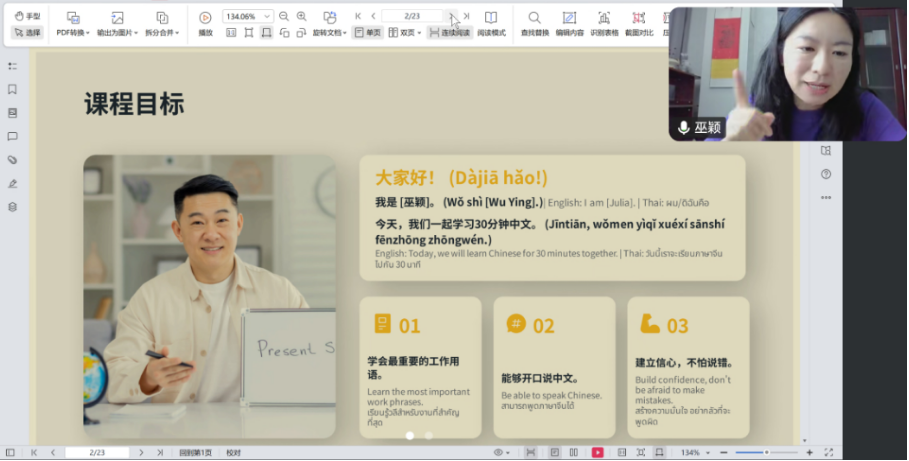This screenshot has height=461, width=909.
Task: Open the outline panel in left sidebar
Action: point(13,66)
